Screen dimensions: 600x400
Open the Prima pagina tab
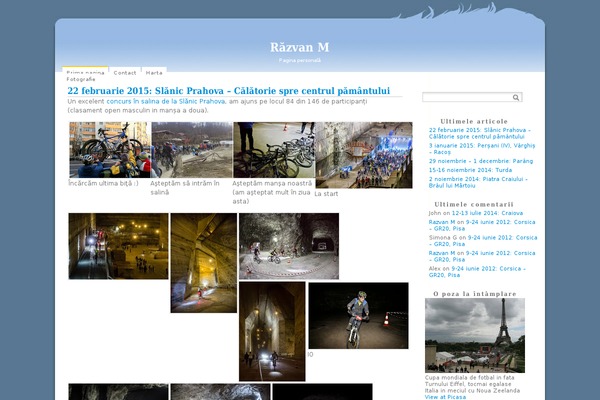[85, 72]
